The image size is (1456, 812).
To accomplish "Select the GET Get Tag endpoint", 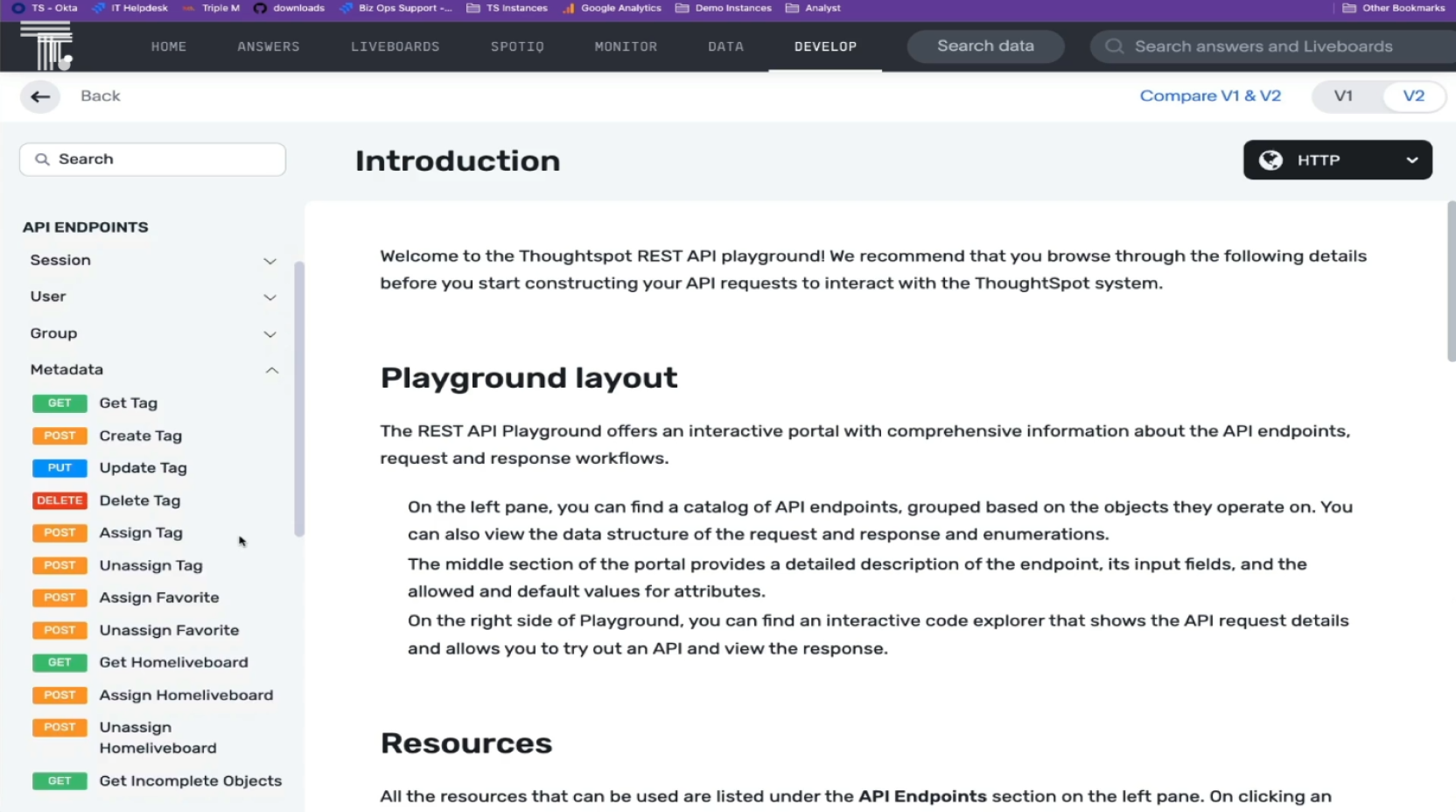I will coord(129,402).
